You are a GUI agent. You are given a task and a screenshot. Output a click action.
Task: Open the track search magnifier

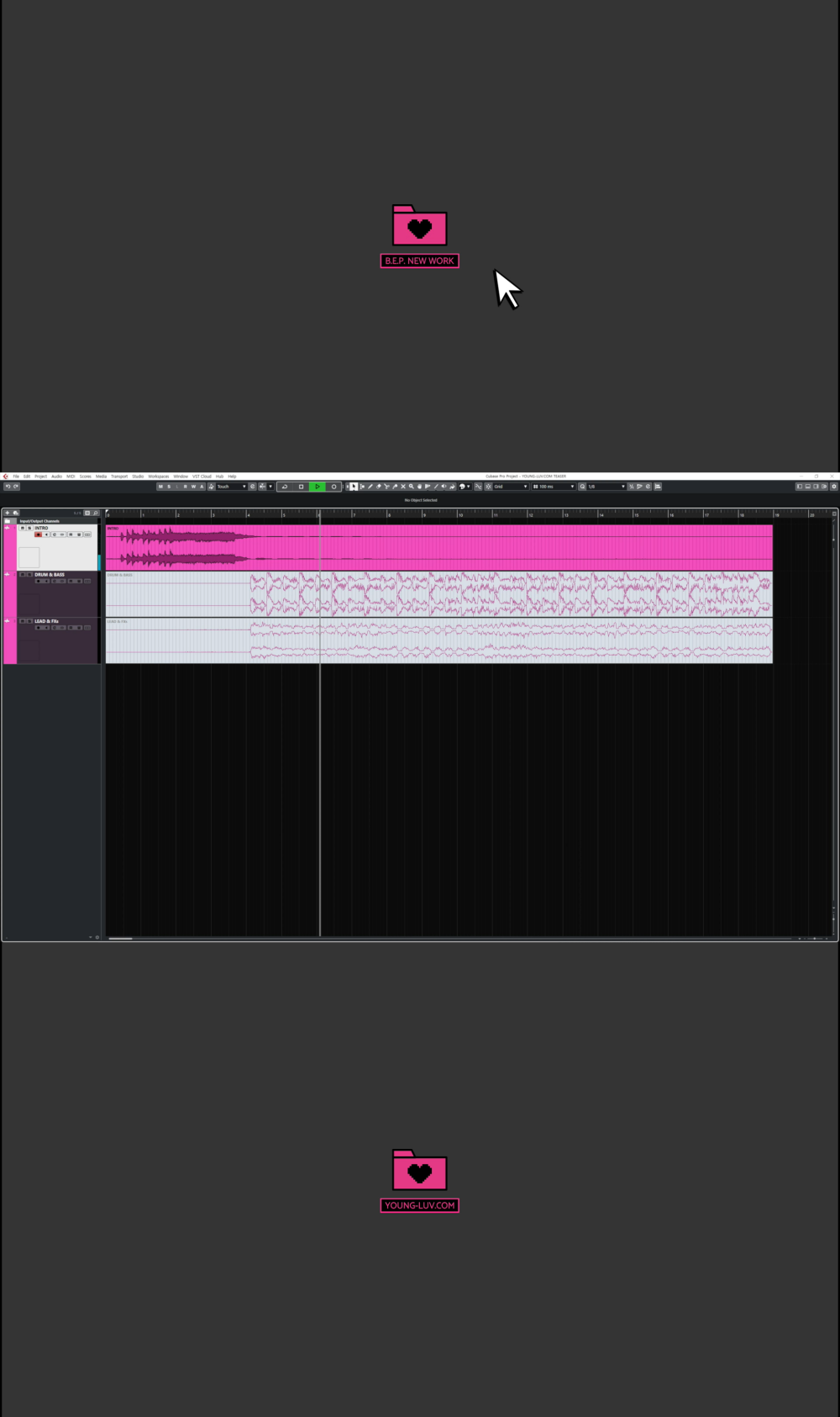click(x=96, y=513)
